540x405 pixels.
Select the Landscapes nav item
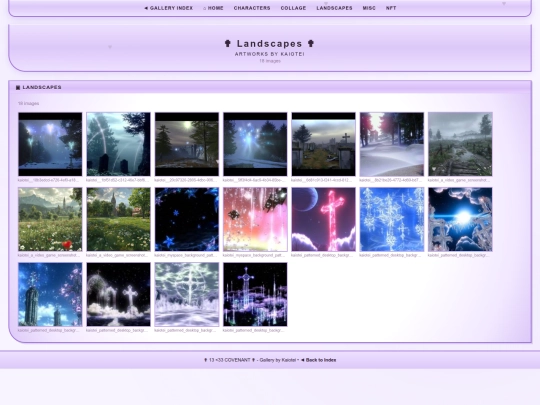tap(334, 8)
